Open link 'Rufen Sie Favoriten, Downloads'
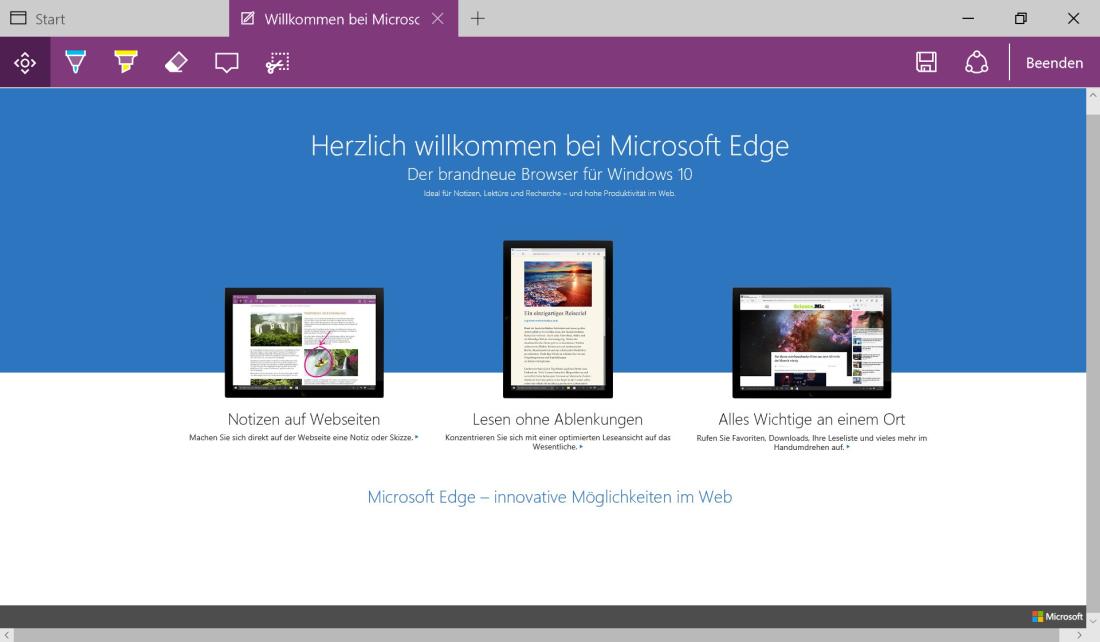Viewport: 1100px width, 642px height. click(x=812, y=442)
